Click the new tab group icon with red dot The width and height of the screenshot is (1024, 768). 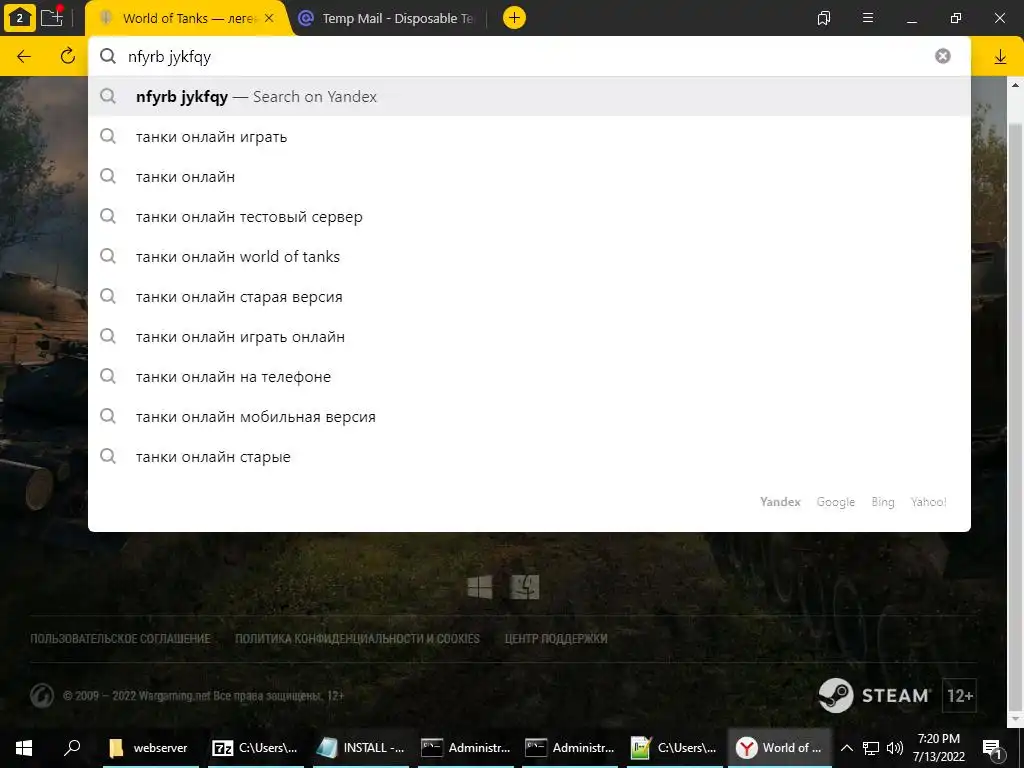click(52, 16)
